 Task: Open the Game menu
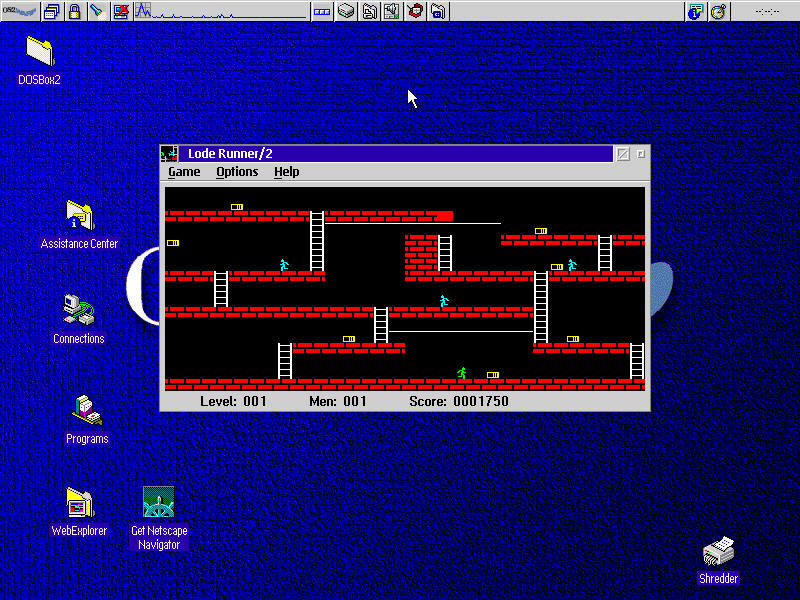coord(184,172)
